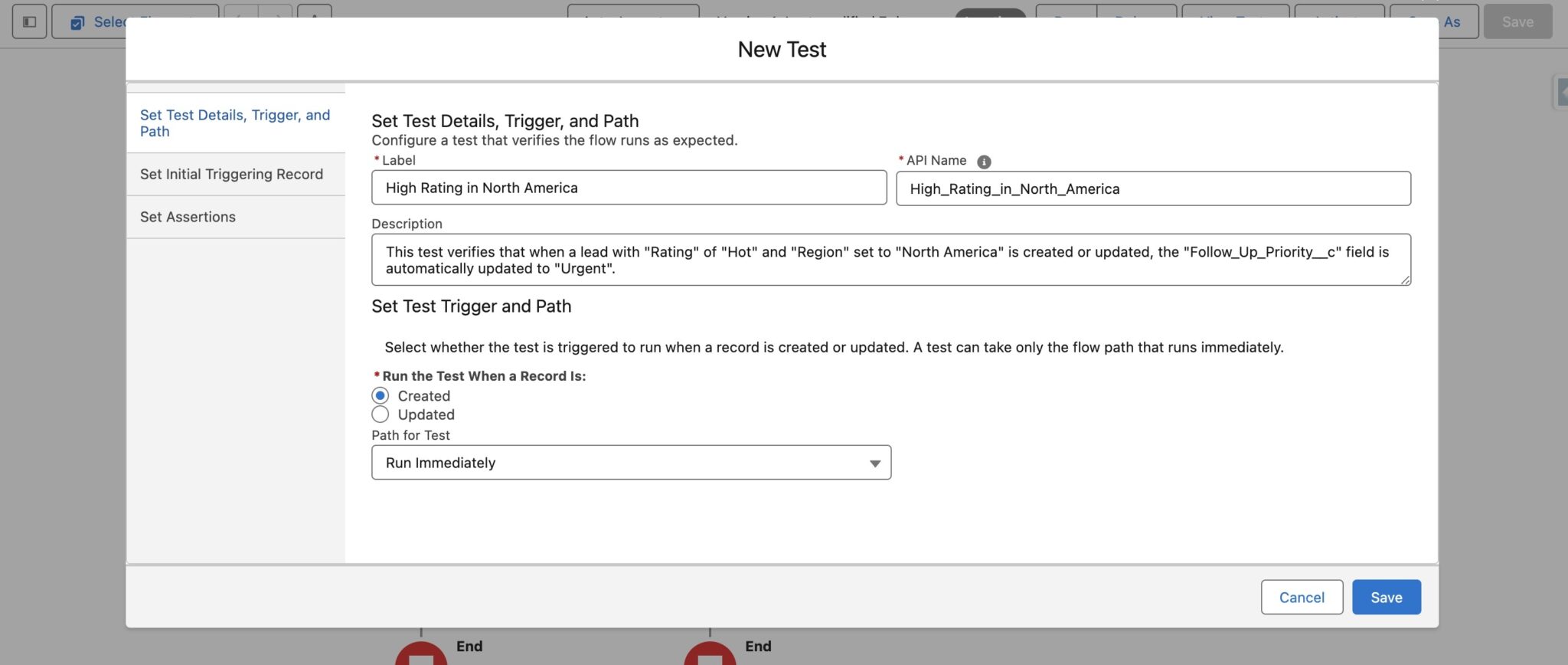Click the blue Save button in the dialog footer
1568x665 pixels.
(1386, 597)
